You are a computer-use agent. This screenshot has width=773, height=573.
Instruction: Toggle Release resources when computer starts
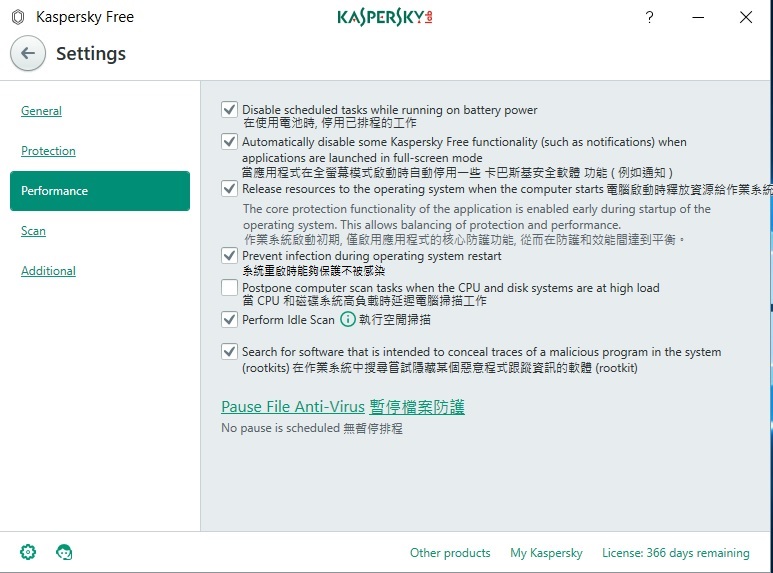pos(229,189)
